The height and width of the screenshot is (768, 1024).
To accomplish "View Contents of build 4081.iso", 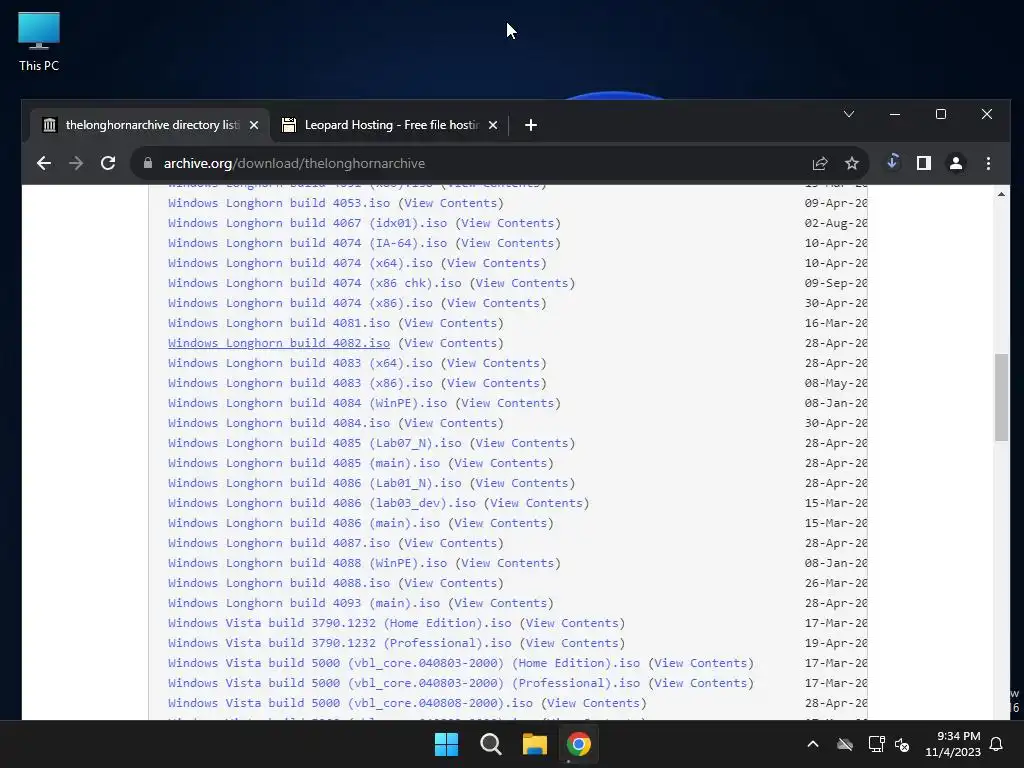I will click(451, 323).
